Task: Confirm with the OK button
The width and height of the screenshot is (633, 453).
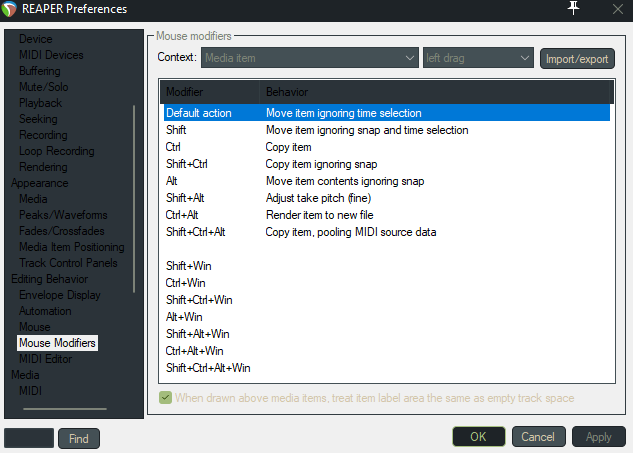Action: pos(478,436)
